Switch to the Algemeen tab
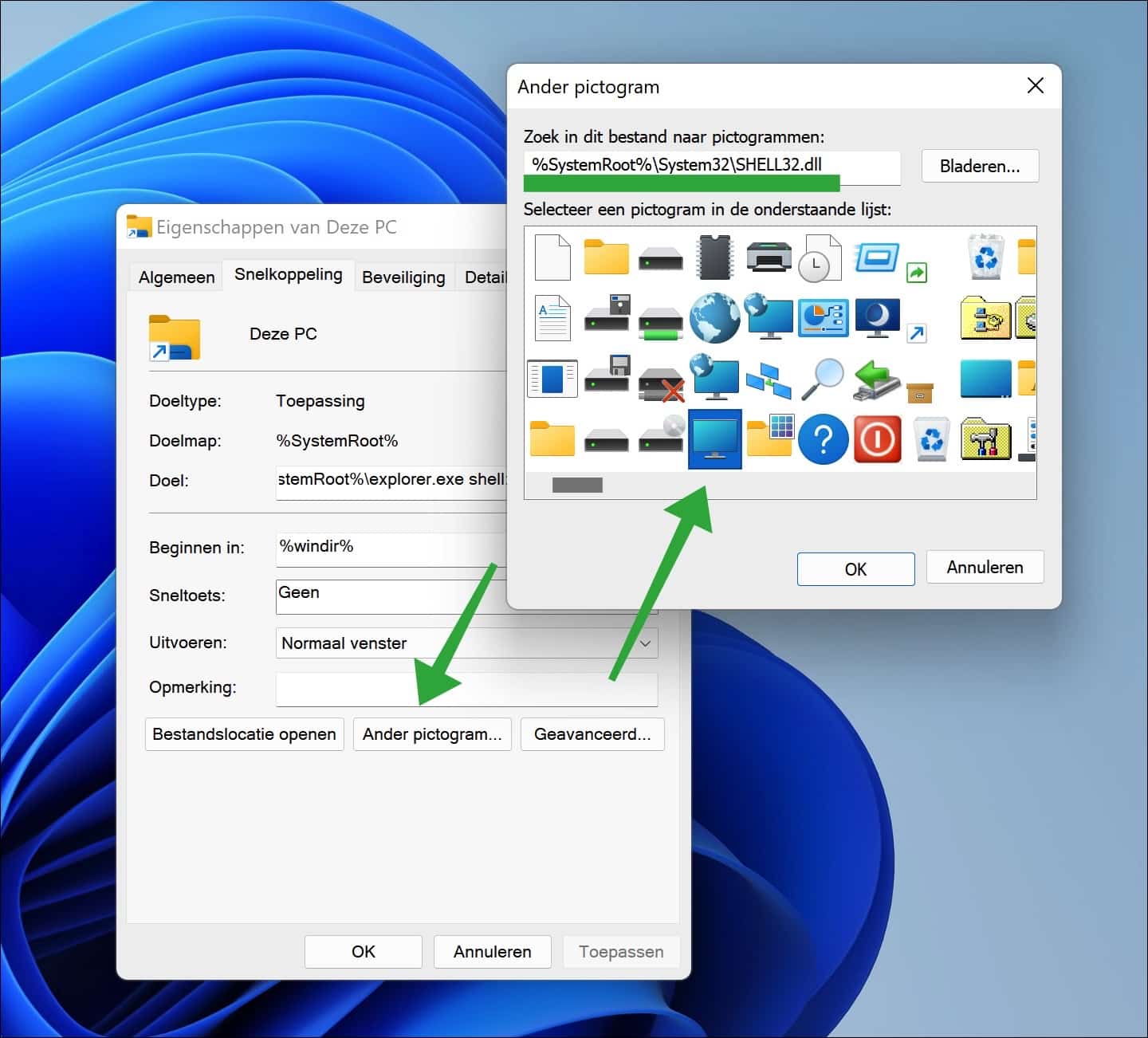Viewport: 1148px width, 1038px height. (x=176, y=277)
